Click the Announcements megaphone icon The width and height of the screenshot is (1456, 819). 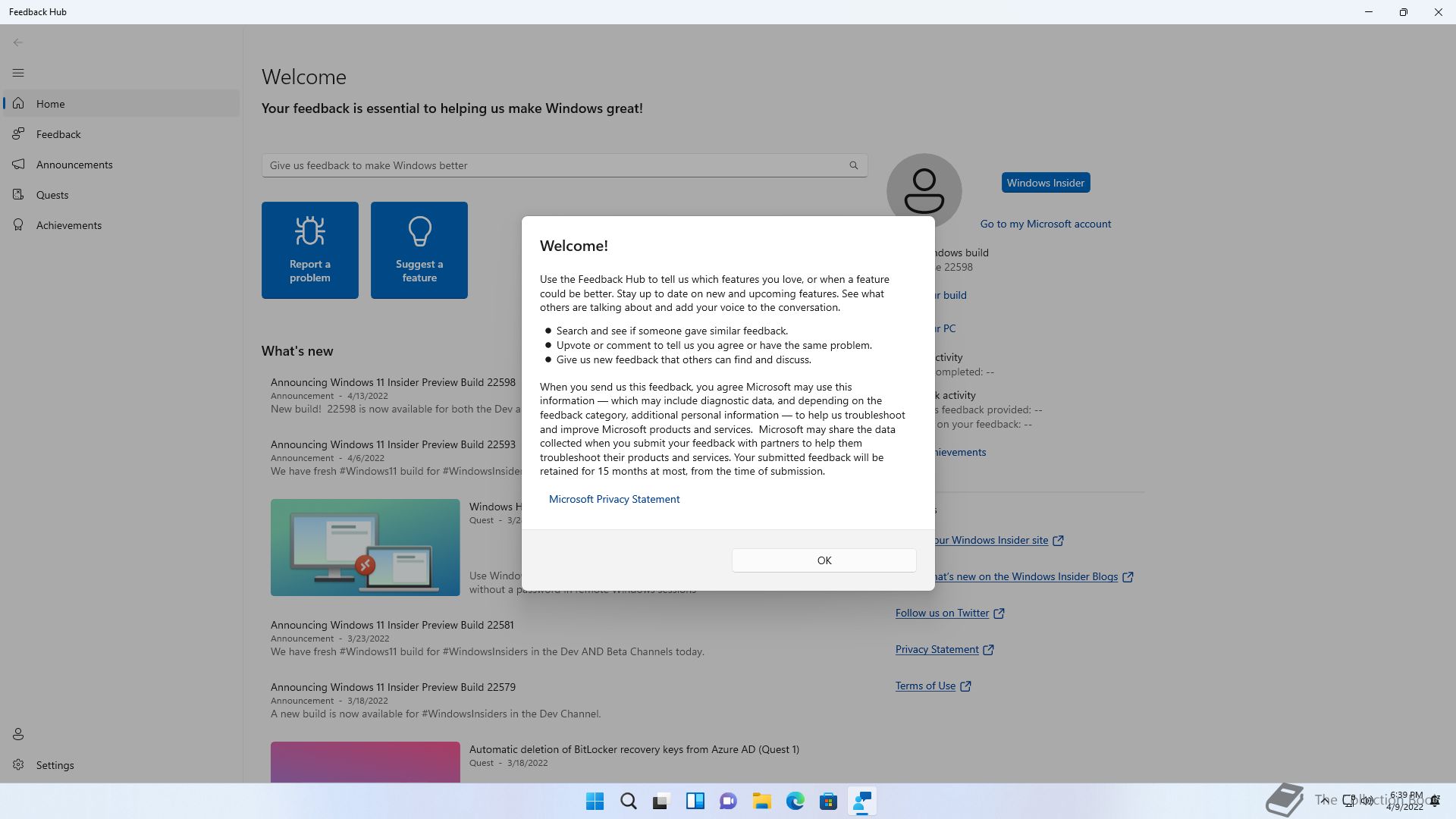point(18,164)
